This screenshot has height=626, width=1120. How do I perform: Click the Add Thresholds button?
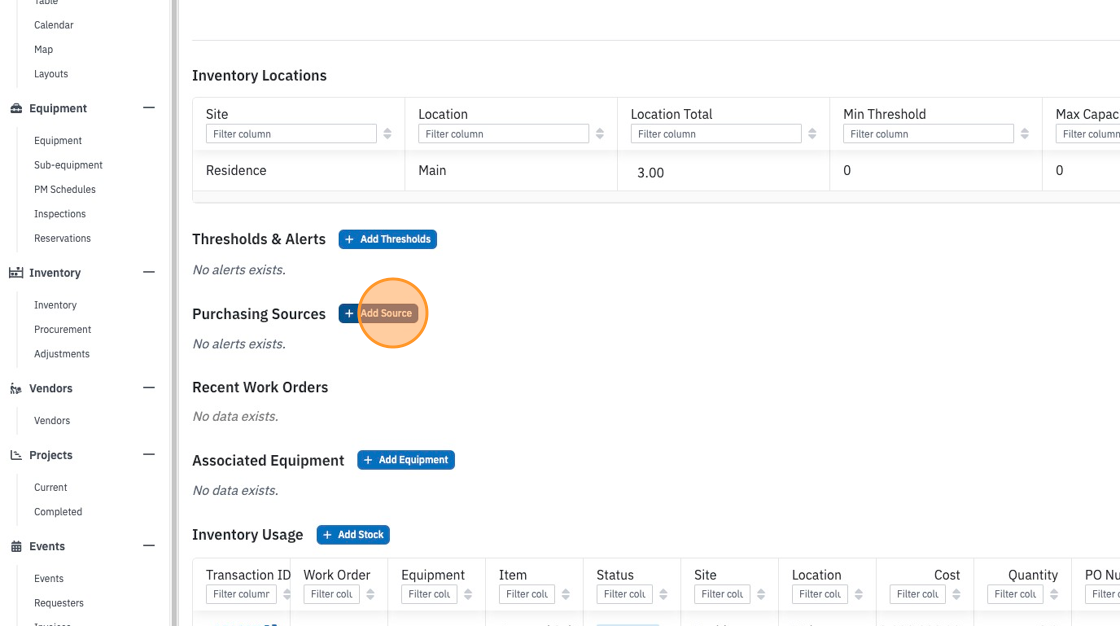click(x=387, y=239)
